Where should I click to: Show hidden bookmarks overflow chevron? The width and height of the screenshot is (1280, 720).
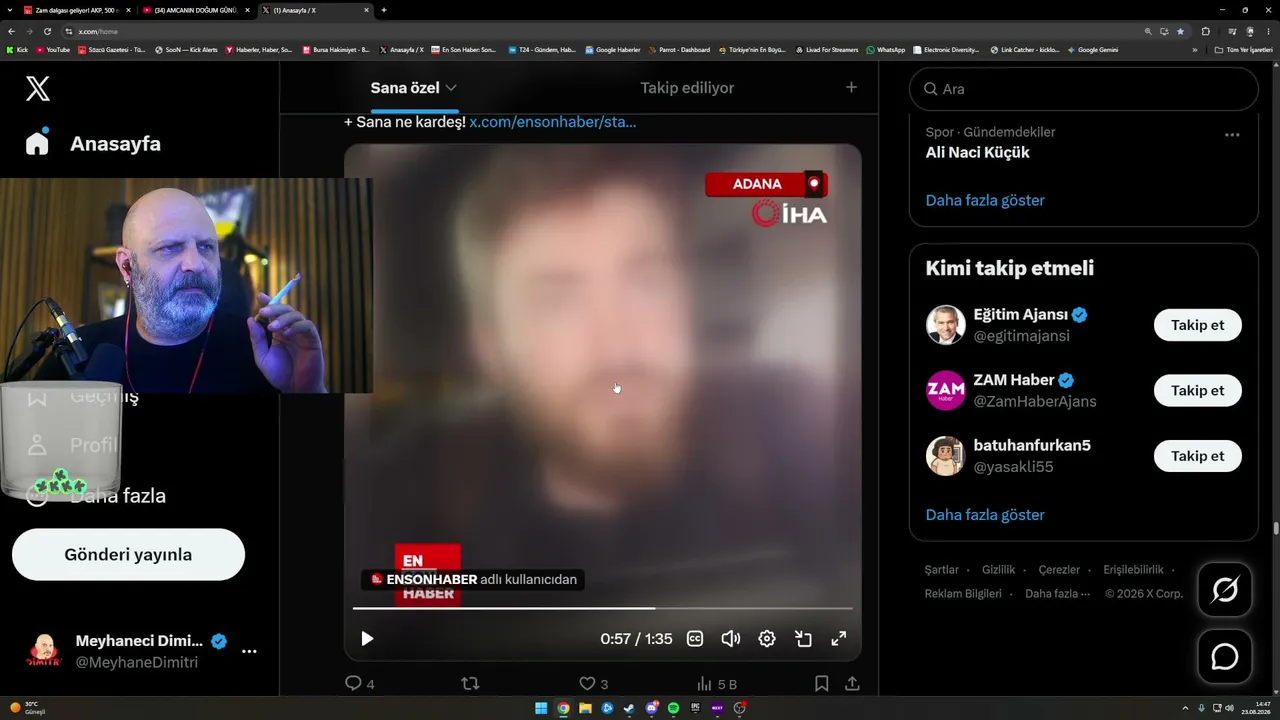(1195, 49)
